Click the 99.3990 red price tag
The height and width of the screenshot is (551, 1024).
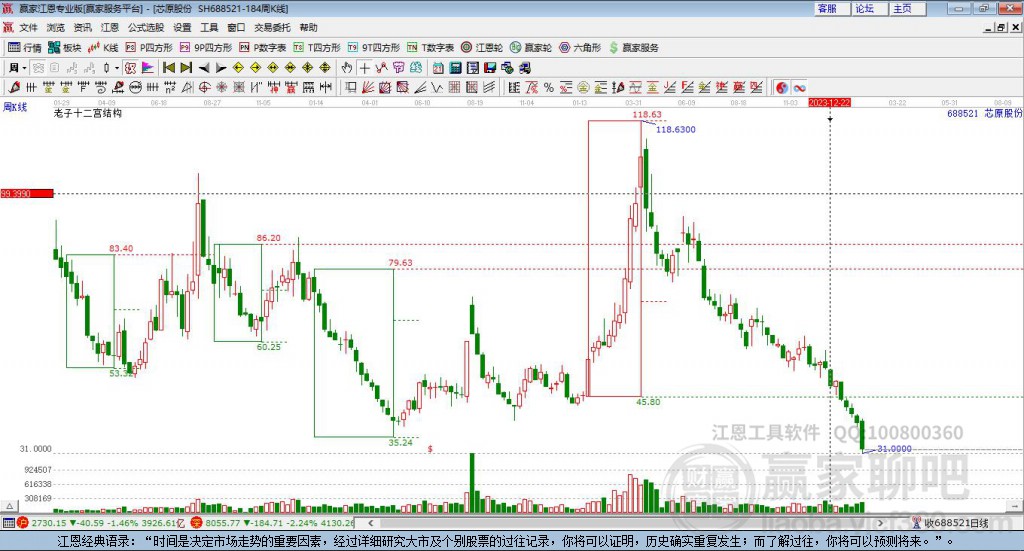click(x=27, y=193)
